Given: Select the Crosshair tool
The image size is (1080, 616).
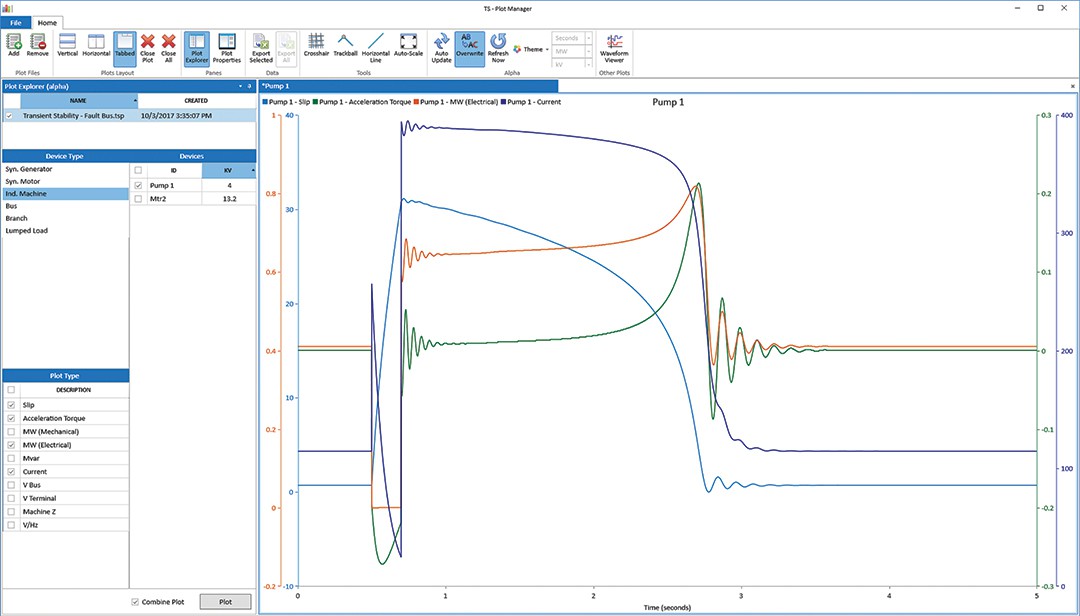Looking at the screenshot, I should [316, 47].
